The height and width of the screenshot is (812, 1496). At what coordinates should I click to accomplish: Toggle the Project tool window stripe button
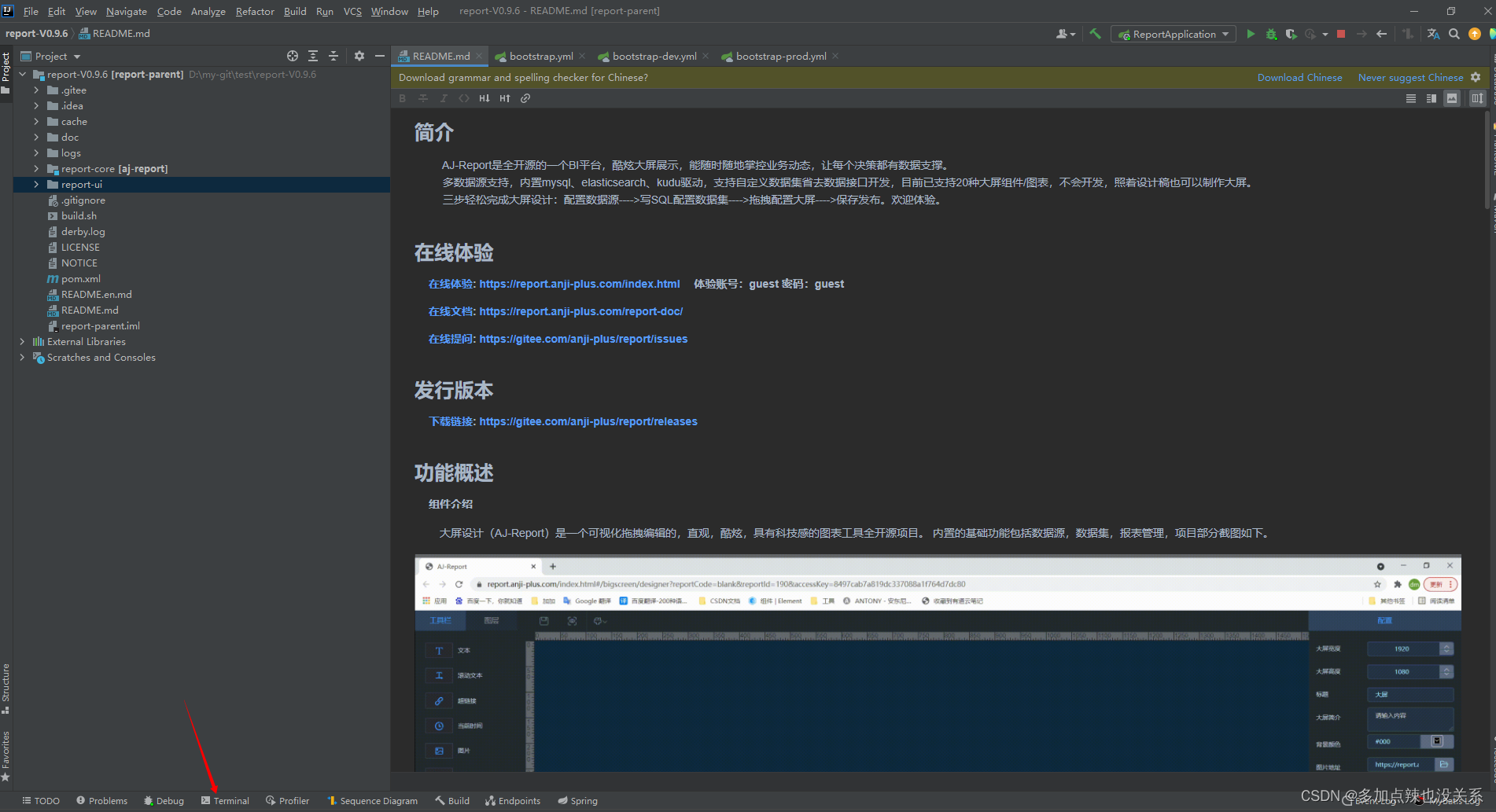click(x=6, y=72)
